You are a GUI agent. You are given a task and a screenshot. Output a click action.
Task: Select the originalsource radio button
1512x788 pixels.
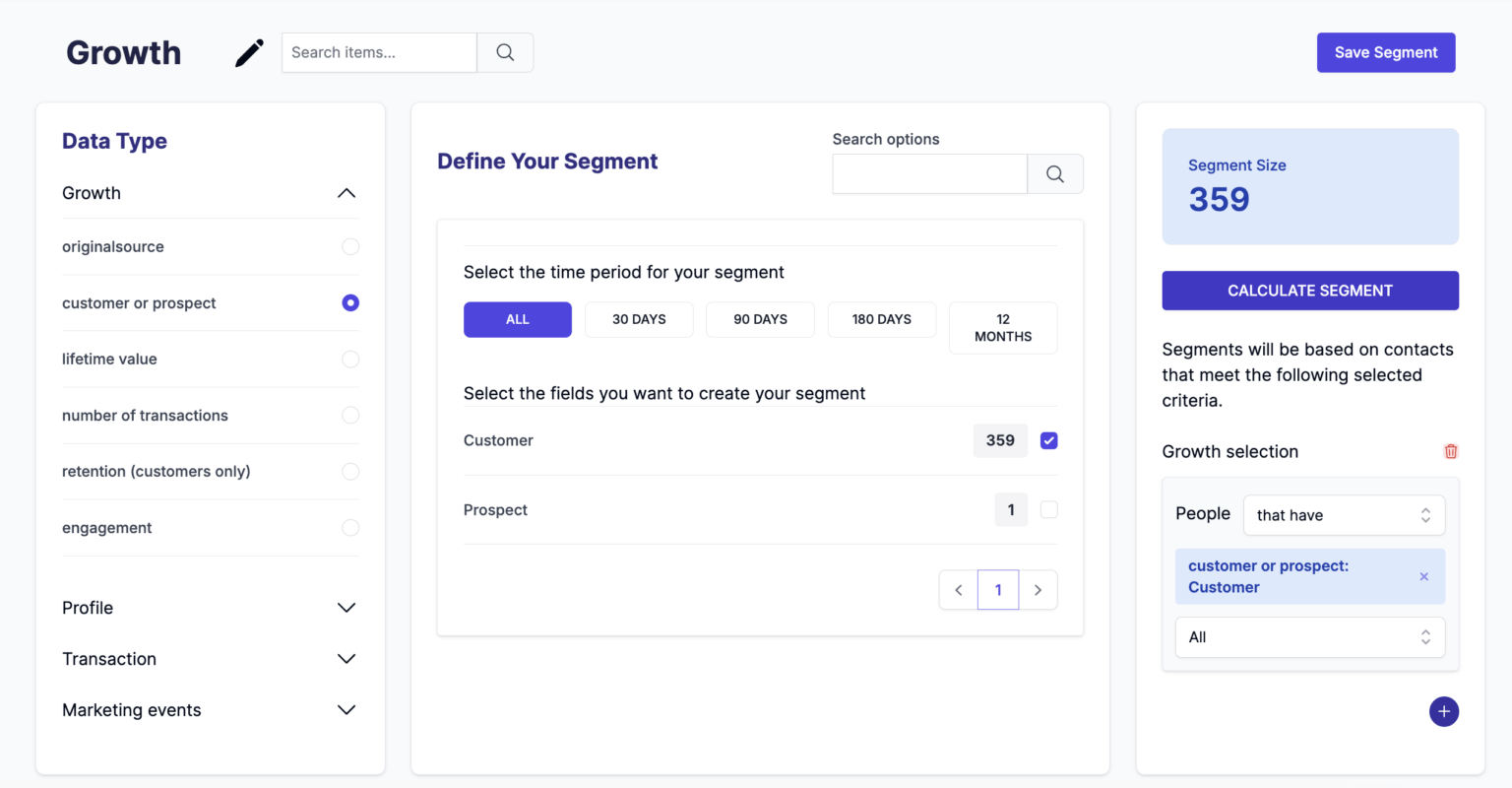click(x=350, y=246)
